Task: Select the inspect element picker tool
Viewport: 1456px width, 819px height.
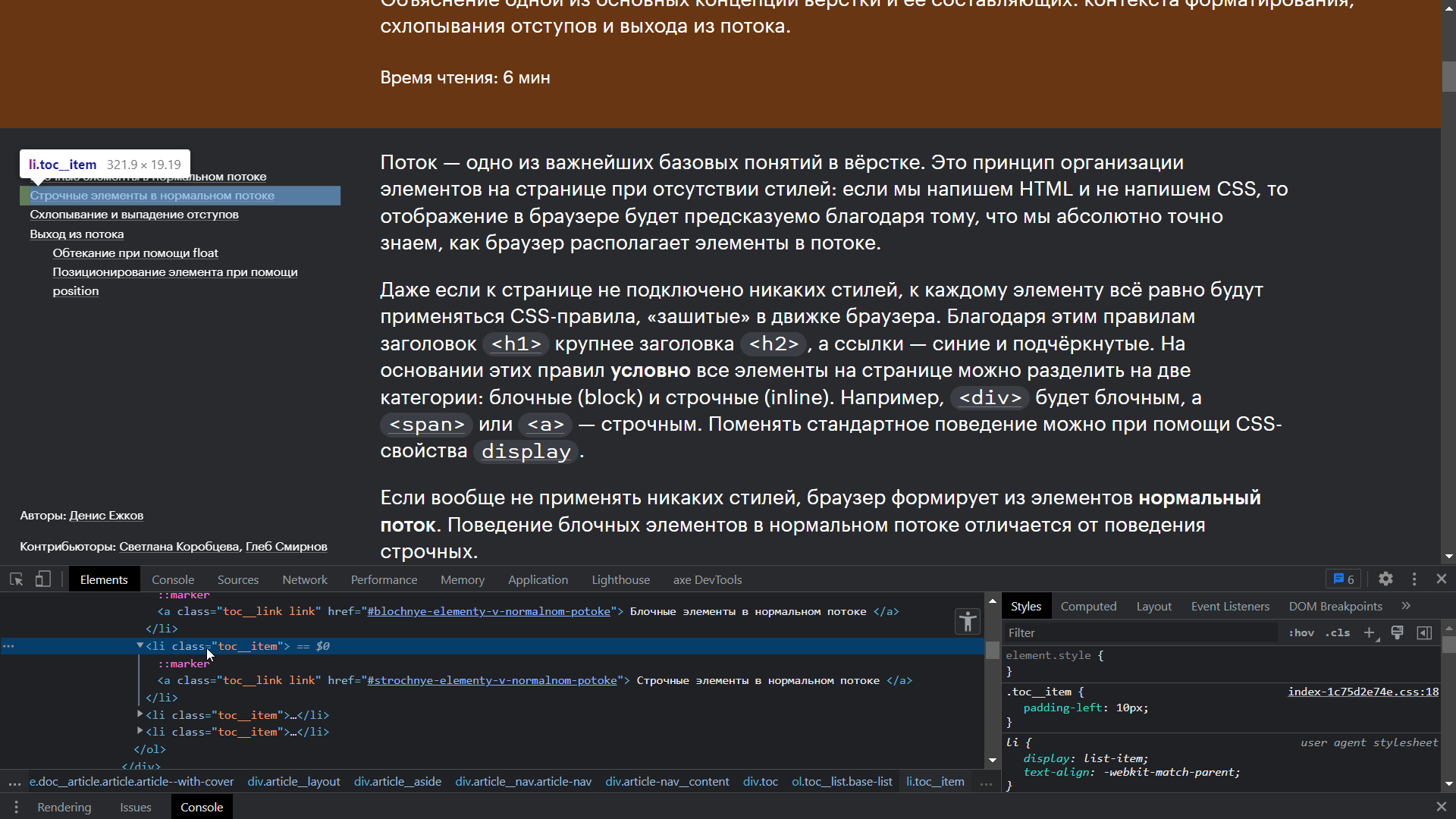Action: (x=16, y=579)
